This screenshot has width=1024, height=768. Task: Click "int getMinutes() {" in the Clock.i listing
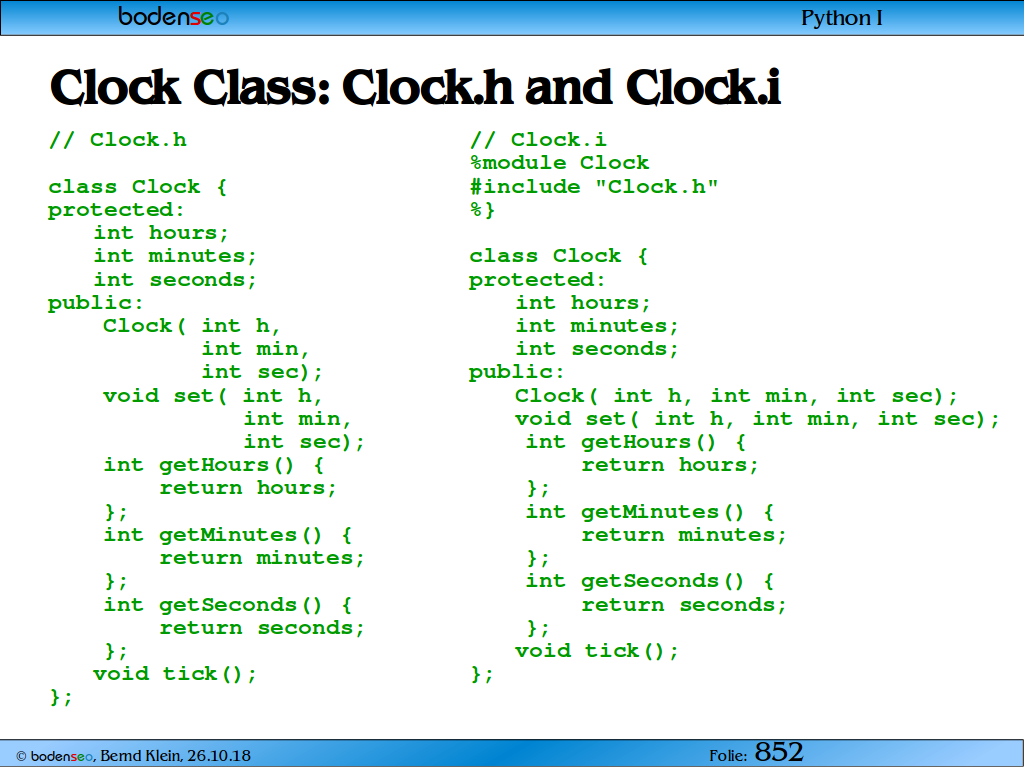650,511
